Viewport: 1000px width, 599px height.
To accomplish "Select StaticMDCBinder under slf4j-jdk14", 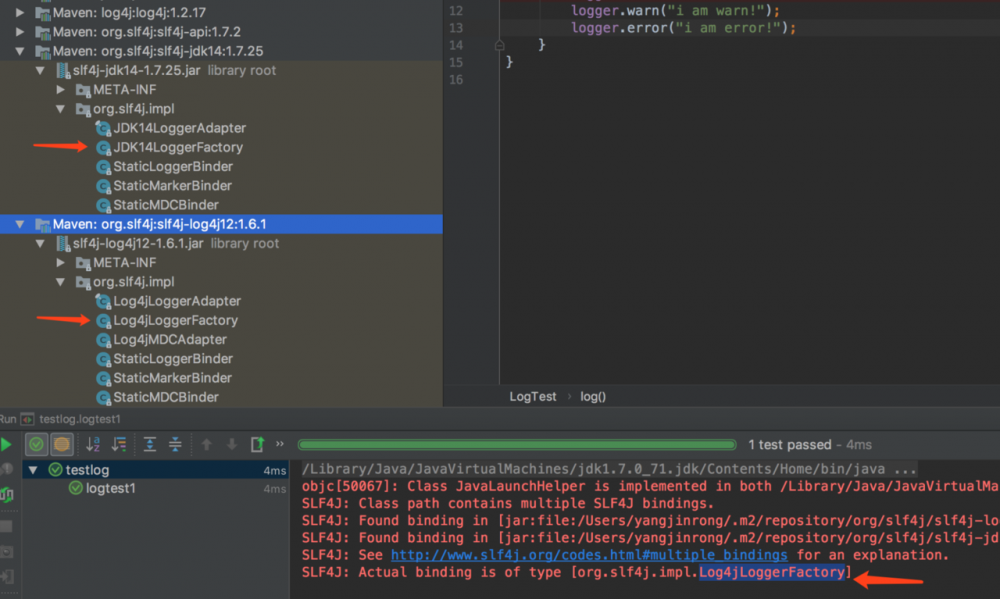I will 166,205.
